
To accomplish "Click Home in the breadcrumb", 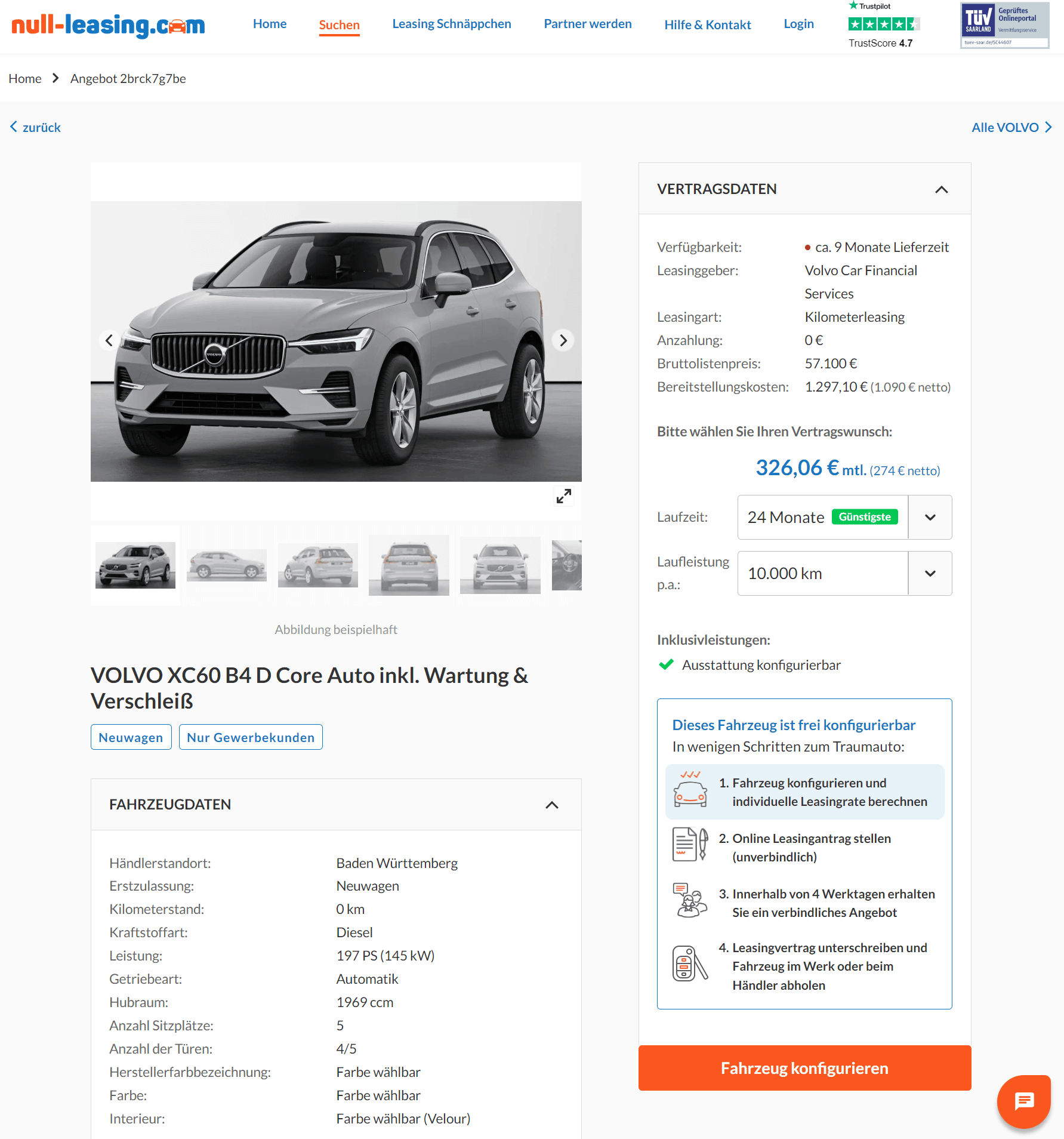I will point(25,78).
